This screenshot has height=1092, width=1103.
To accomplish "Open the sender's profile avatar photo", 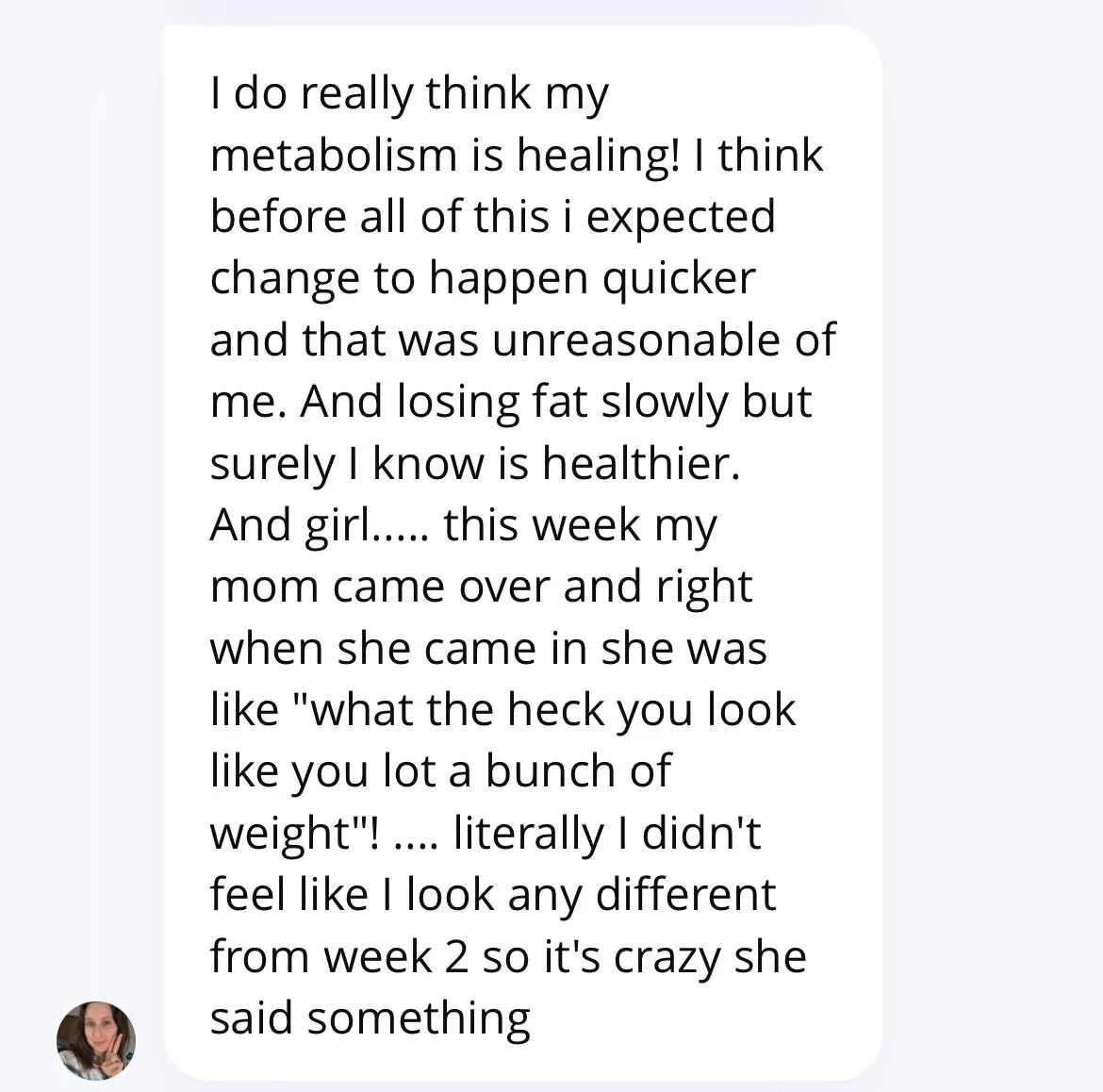I will click(x=95, y=1041).
